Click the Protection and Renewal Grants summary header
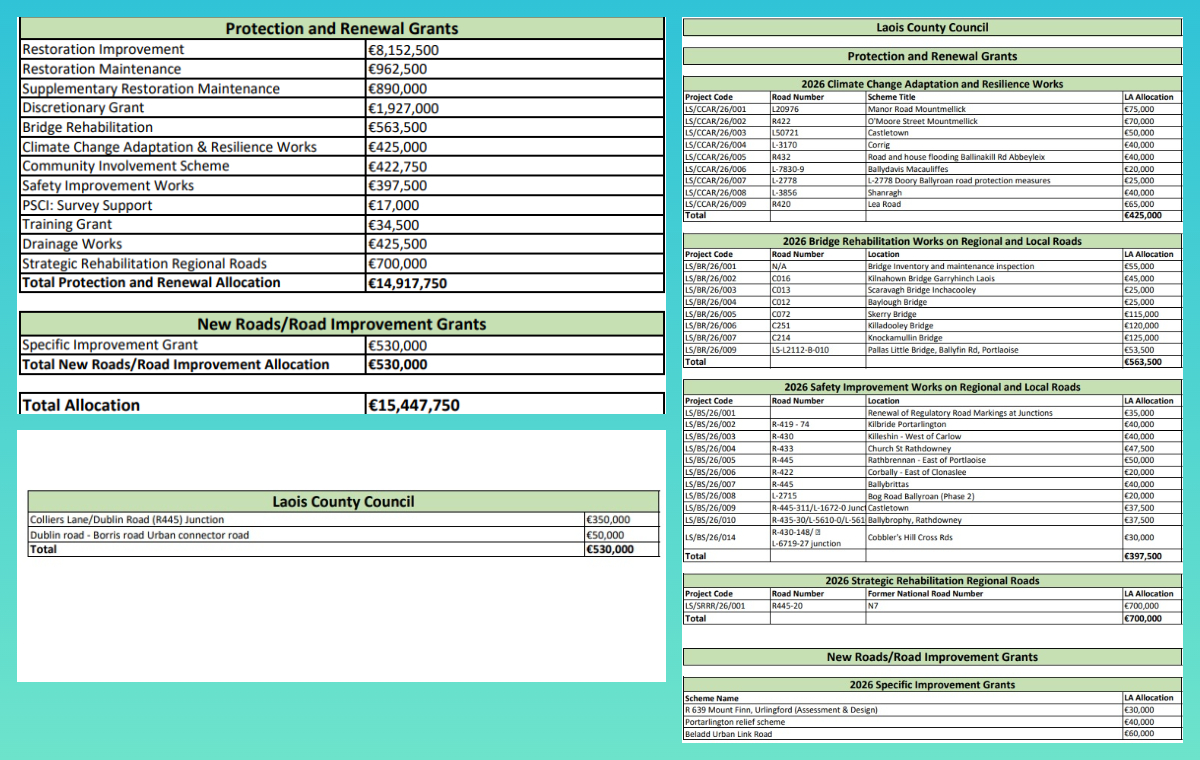Viewport: 1200px width, 760px height. click(342, 29)
